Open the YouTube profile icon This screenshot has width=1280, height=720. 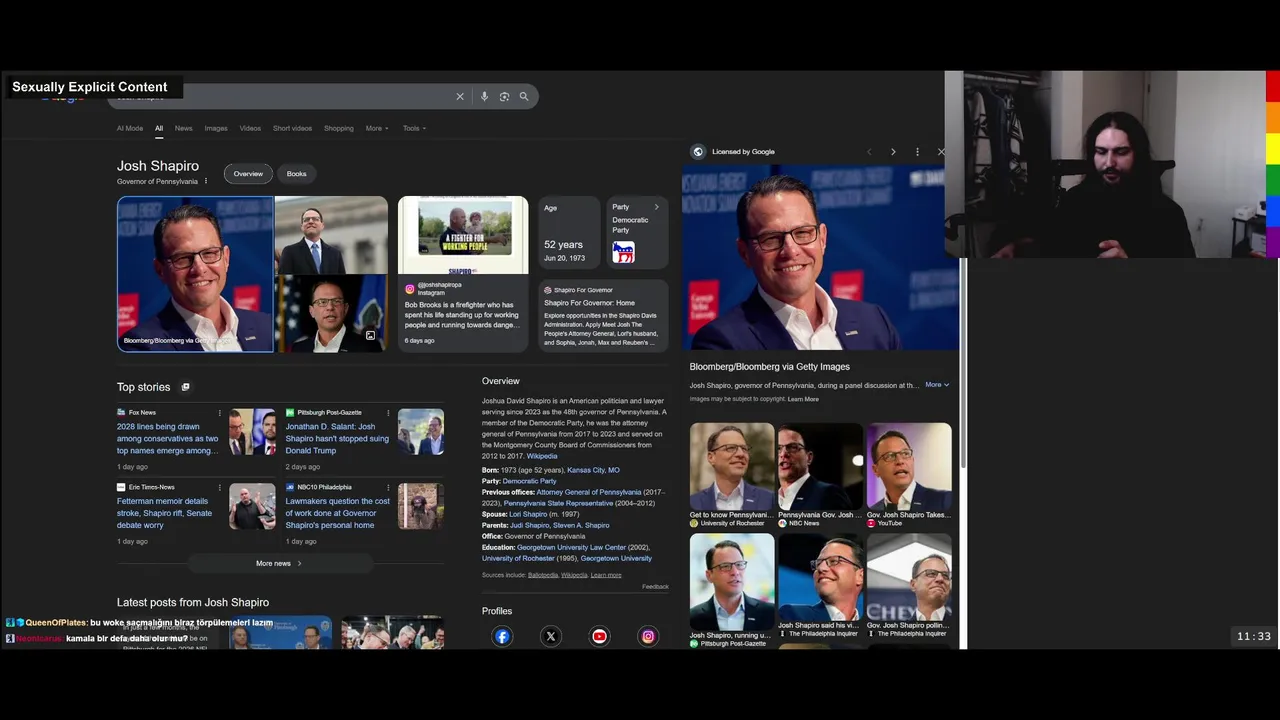[599, 636]
